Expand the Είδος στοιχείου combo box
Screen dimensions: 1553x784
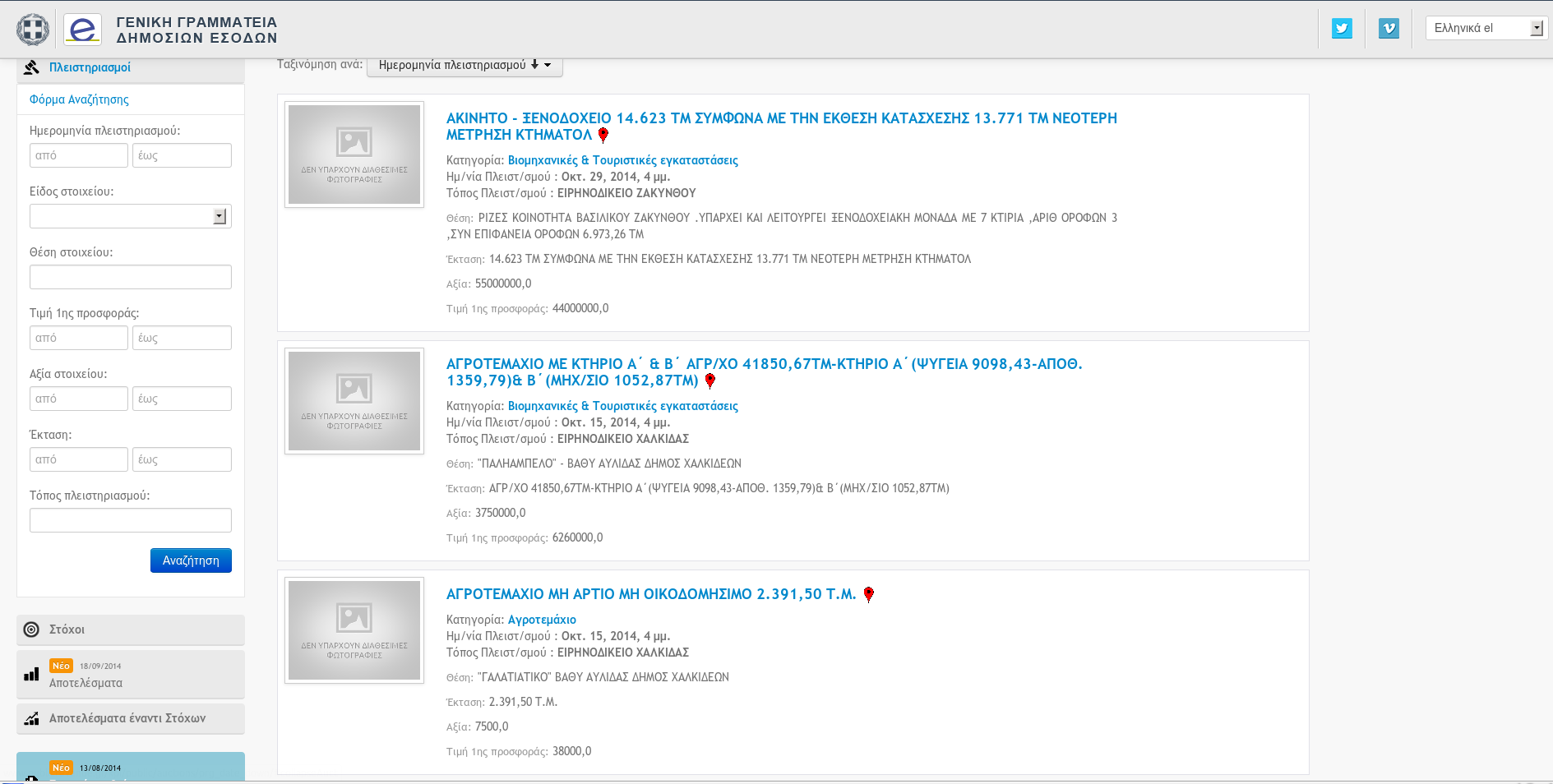pos(220,216)
